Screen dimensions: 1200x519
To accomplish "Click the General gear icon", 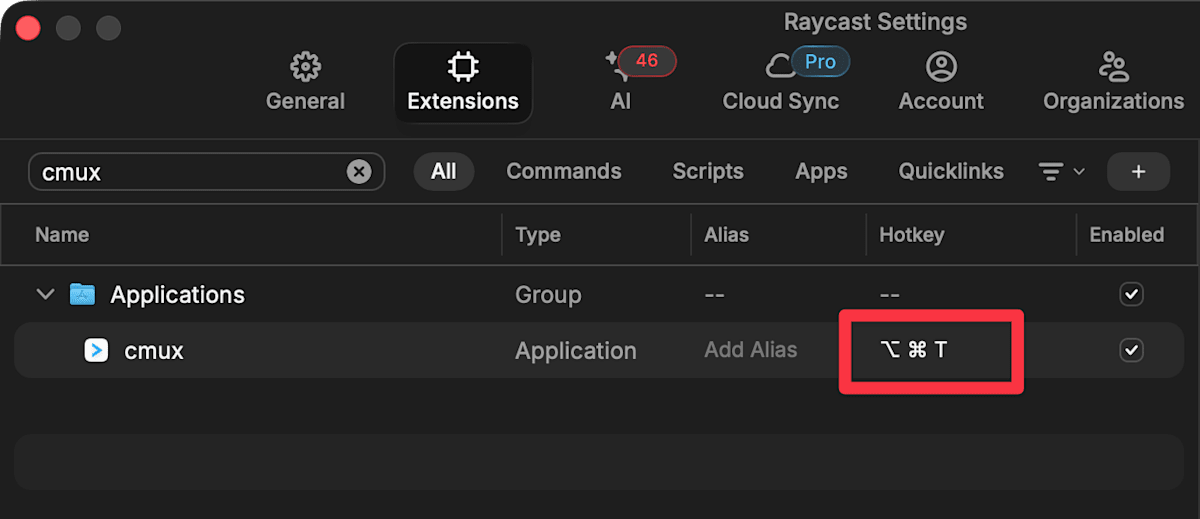I will coord(305,67).
